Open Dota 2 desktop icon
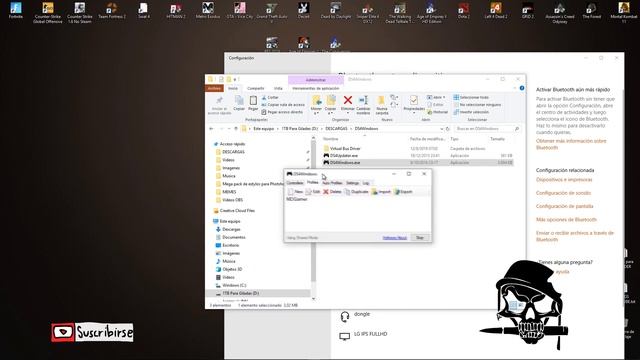 [x=464, y=11]
